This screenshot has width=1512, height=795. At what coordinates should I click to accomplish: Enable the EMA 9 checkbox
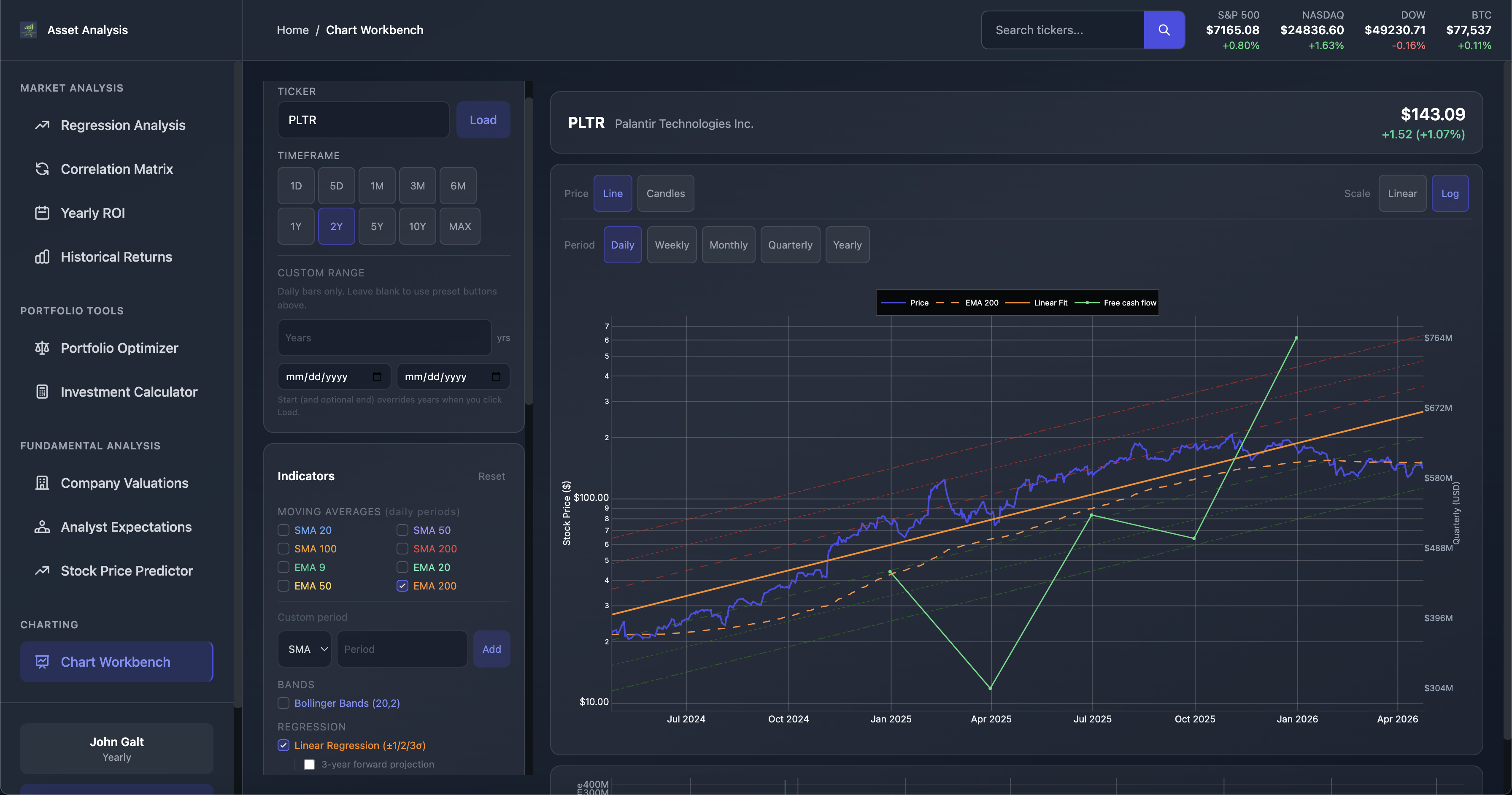pyautogui.click(x=283, y=567)
